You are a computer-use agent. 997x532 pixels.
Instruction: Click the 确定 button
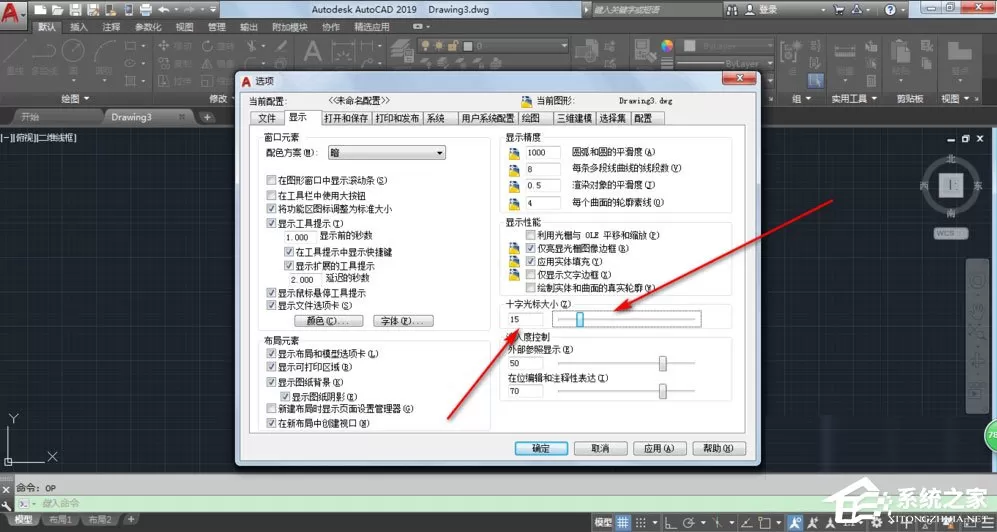(x=540, y=448)
